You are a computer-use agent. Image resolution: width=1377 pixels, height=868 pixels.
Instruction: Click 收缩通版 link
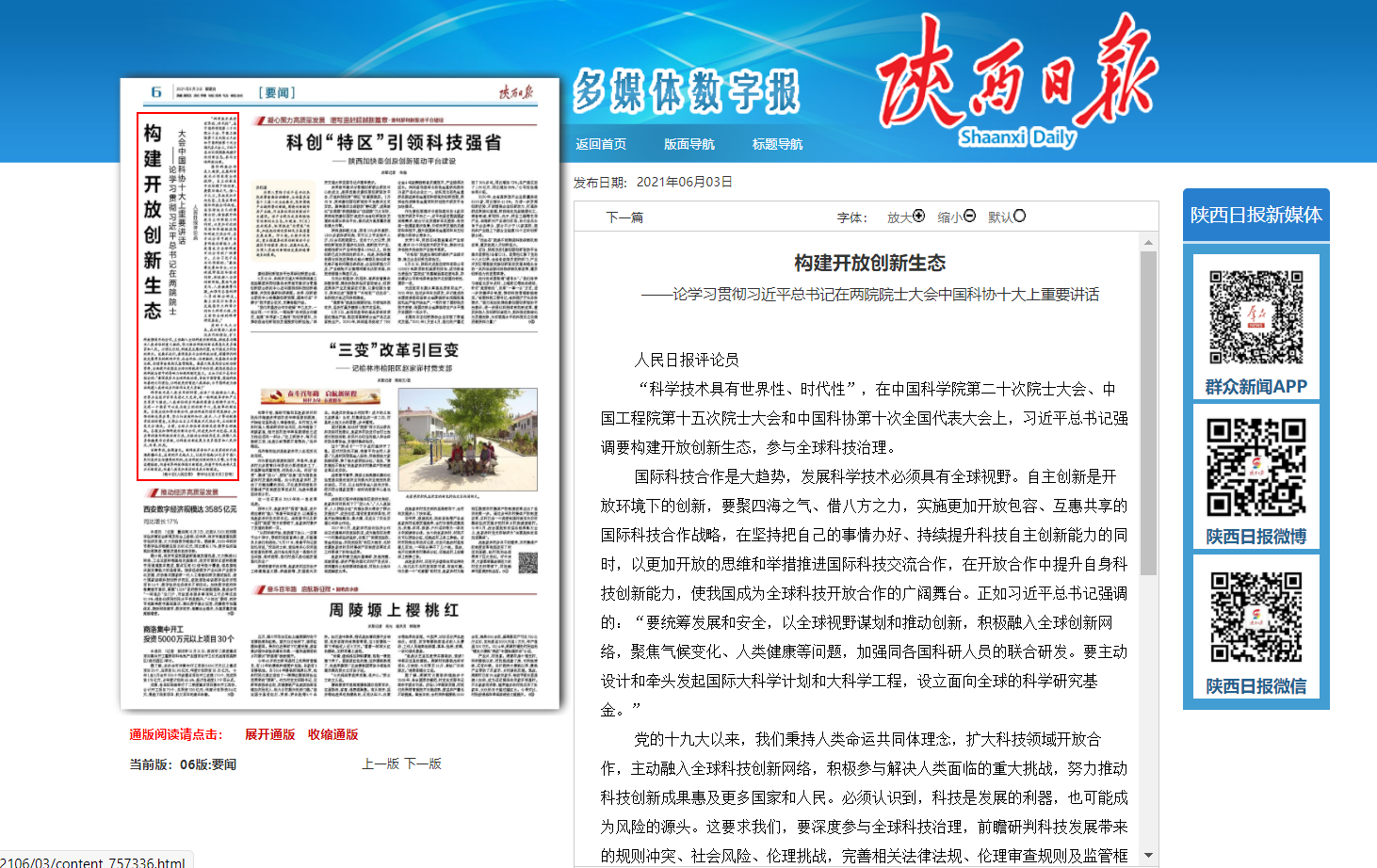(x=333, y=734)
